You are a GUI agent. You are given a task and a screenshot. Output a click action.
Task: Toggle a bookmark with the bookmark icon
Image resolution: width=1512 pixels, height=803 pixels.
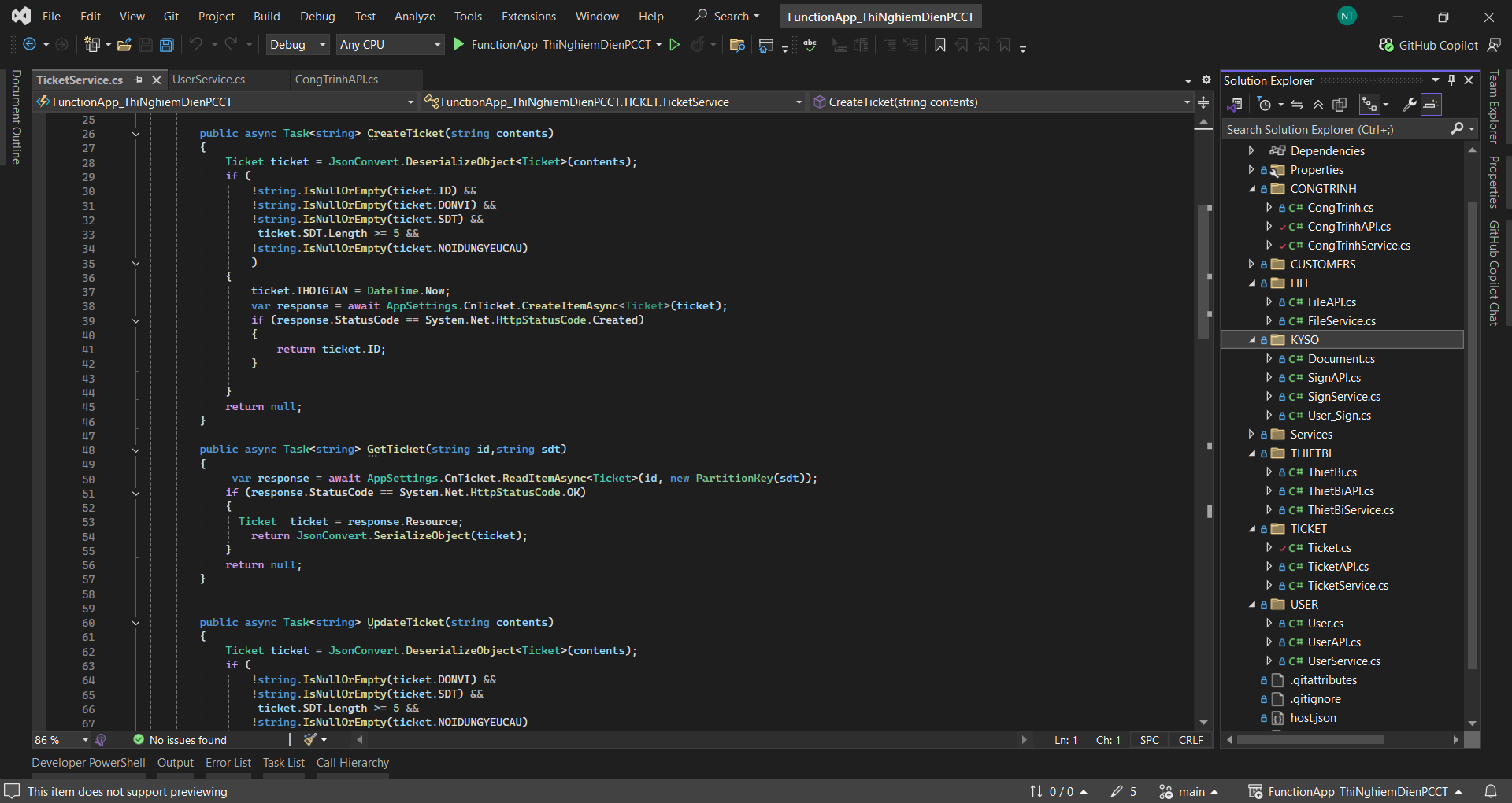click(939, 45)
